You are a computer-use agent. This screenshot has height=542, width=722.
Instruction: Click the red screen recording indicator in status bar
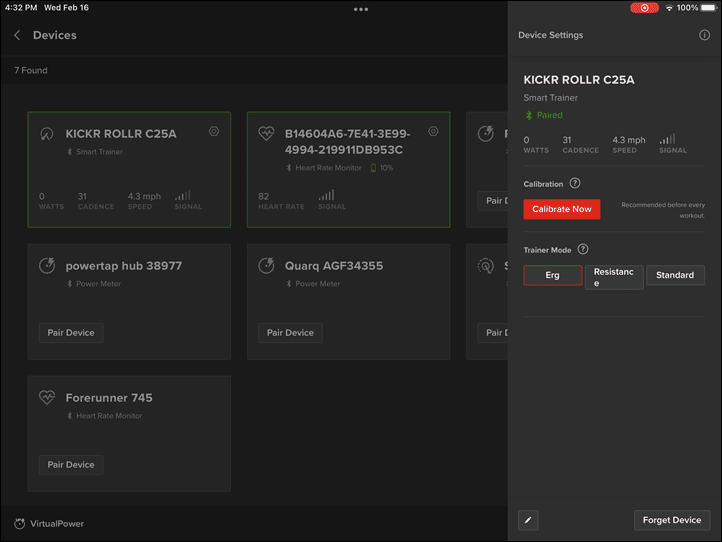644,8
